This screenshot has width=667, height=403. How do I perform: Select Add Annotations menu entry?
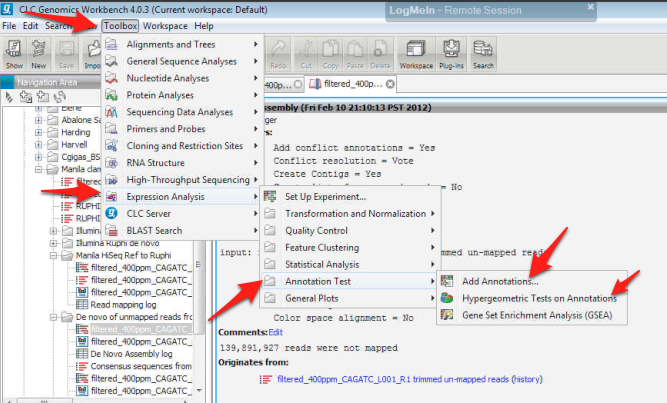pyautogui.click(x=497, y=282)
